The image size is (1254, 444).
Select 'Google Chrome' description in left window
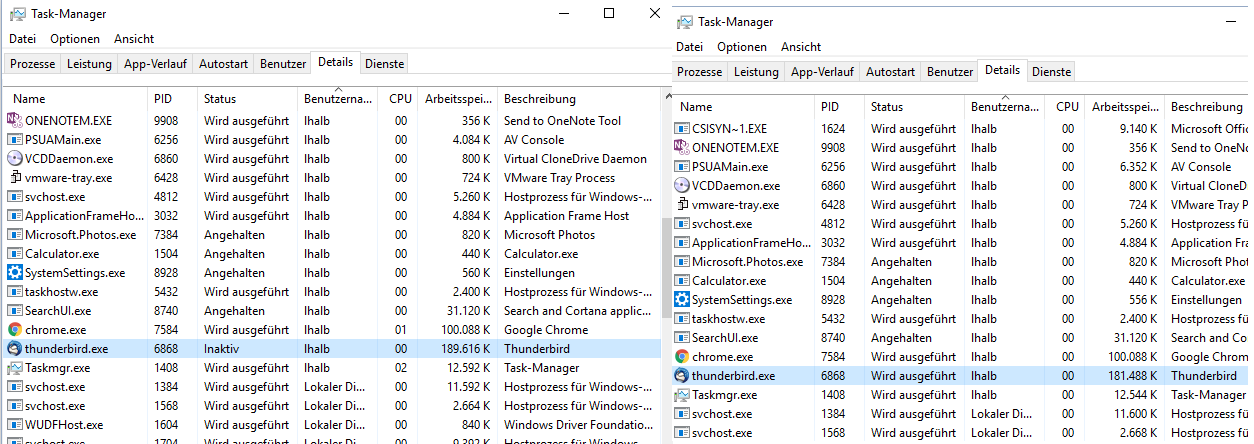coord(546,330)
